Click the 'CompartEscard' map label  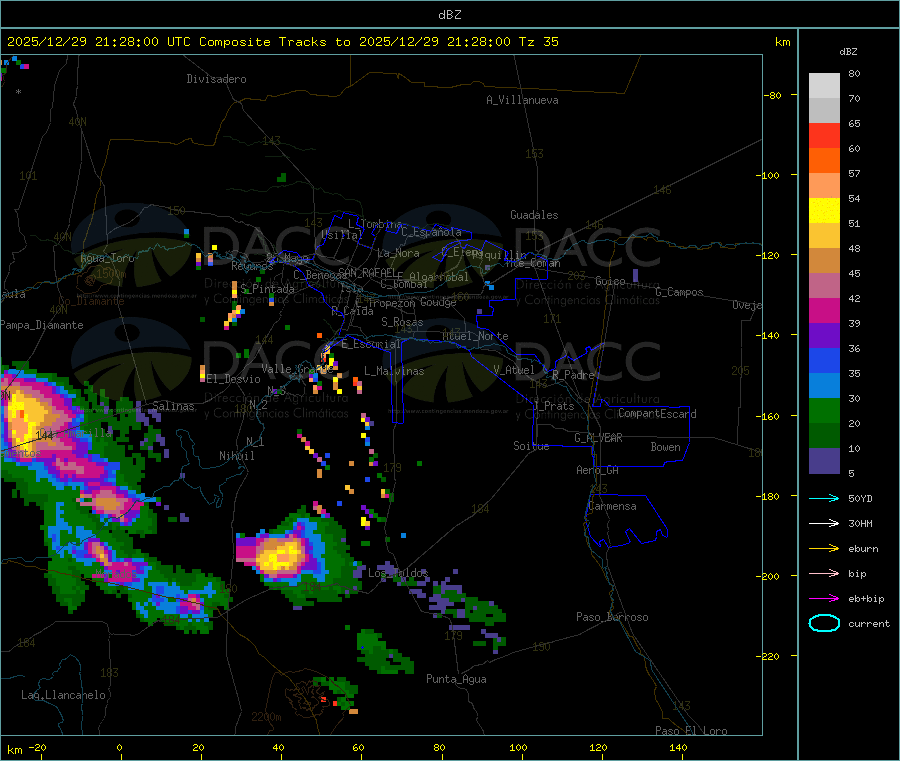click(657, 414)
